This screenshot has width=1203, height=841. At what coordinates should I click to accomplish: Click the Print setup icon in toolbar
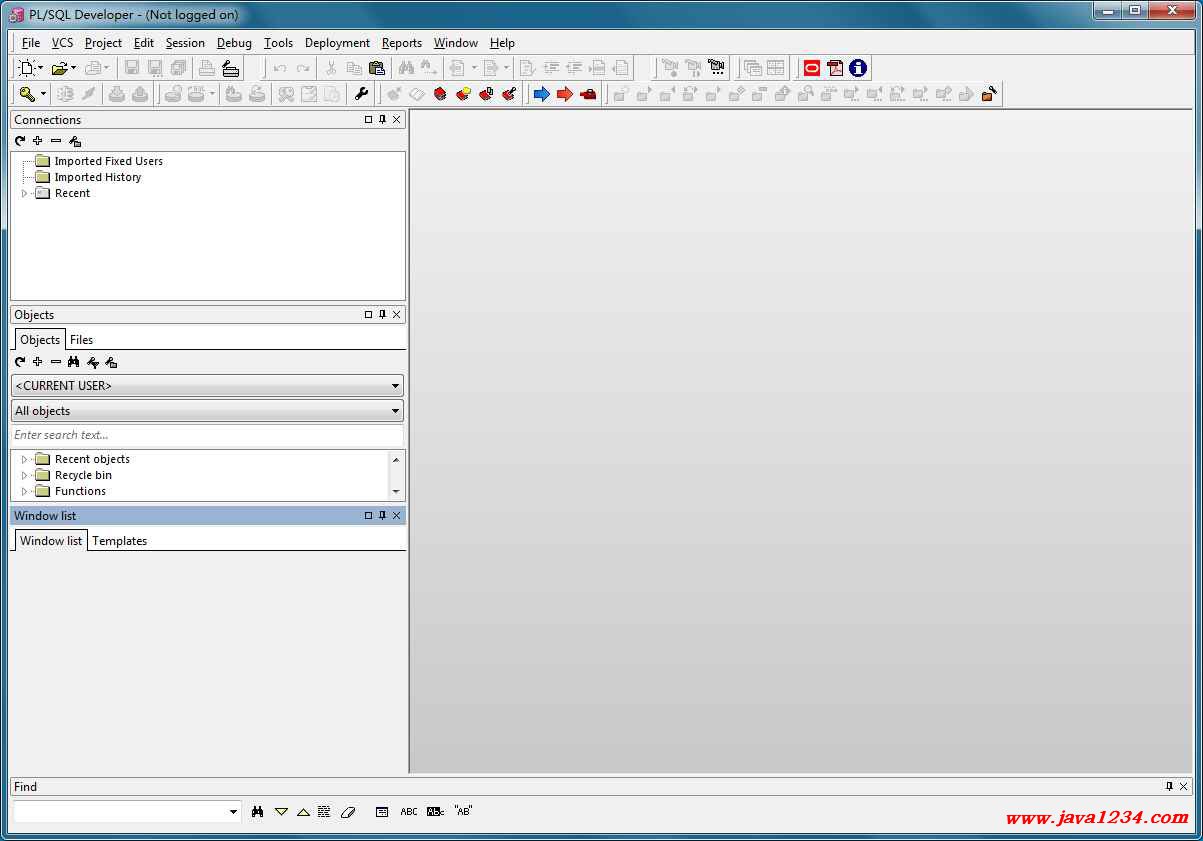click(231, 68)
